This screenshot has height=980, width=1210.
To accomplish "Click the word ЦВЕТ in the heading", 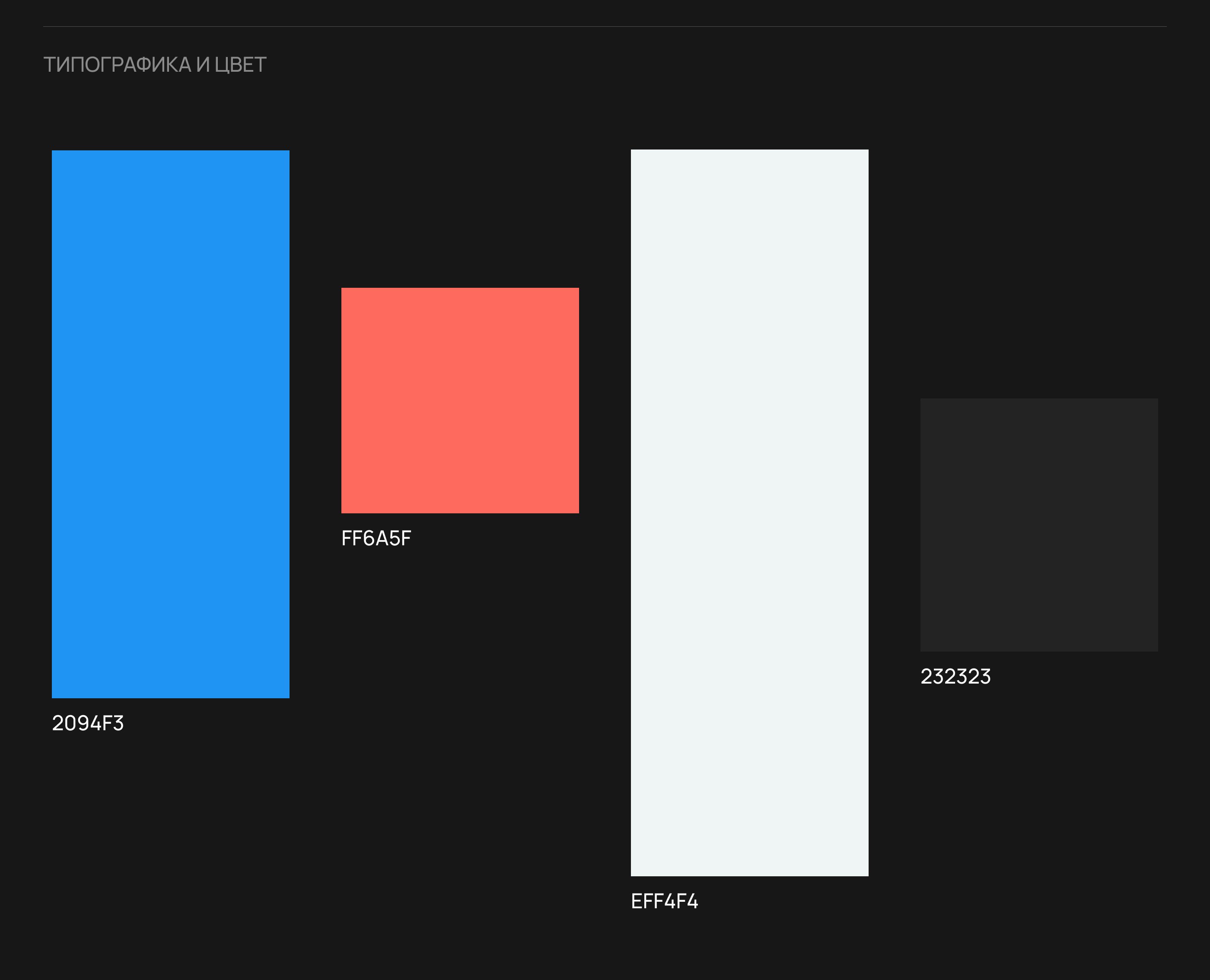I will [x=241, y=65].
